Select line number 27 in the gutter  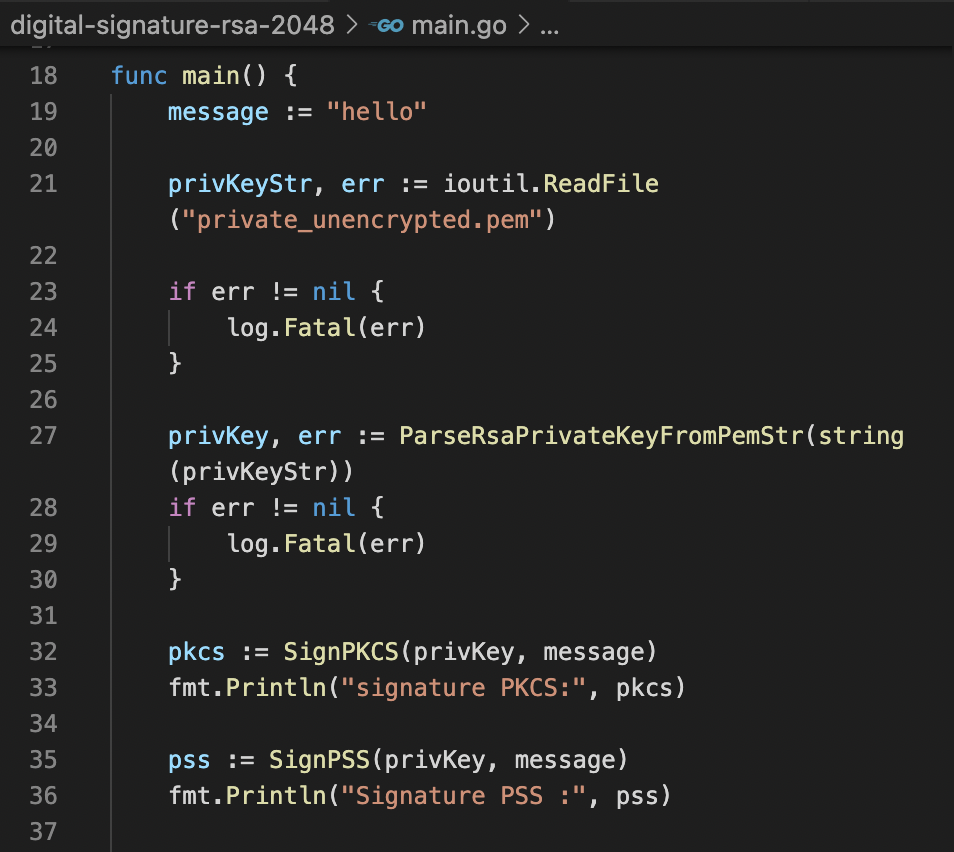point(44,436)
